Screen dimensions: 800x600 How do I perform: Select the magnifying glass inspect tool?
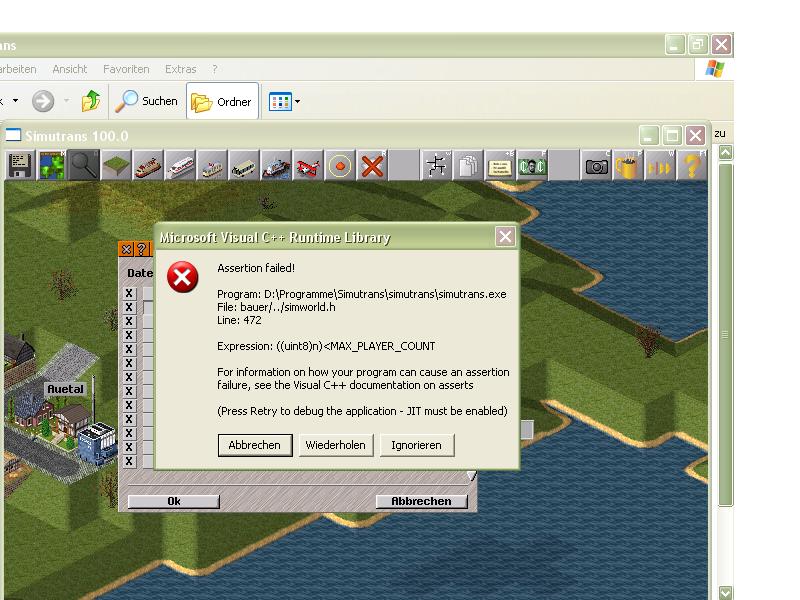click(x=84, y=166)
